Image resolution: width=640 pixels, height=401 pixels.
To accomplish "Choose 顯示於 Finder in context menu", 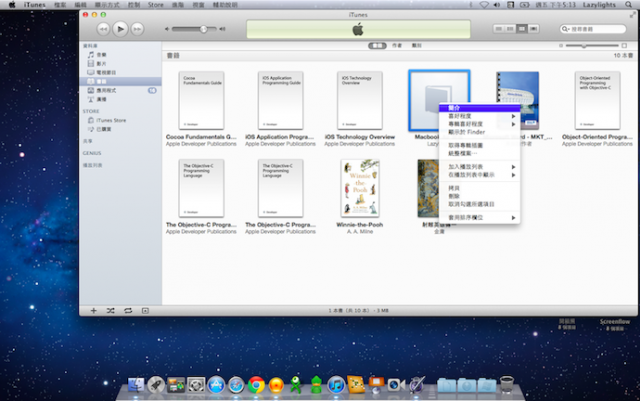I will click(x=479, y=132).
